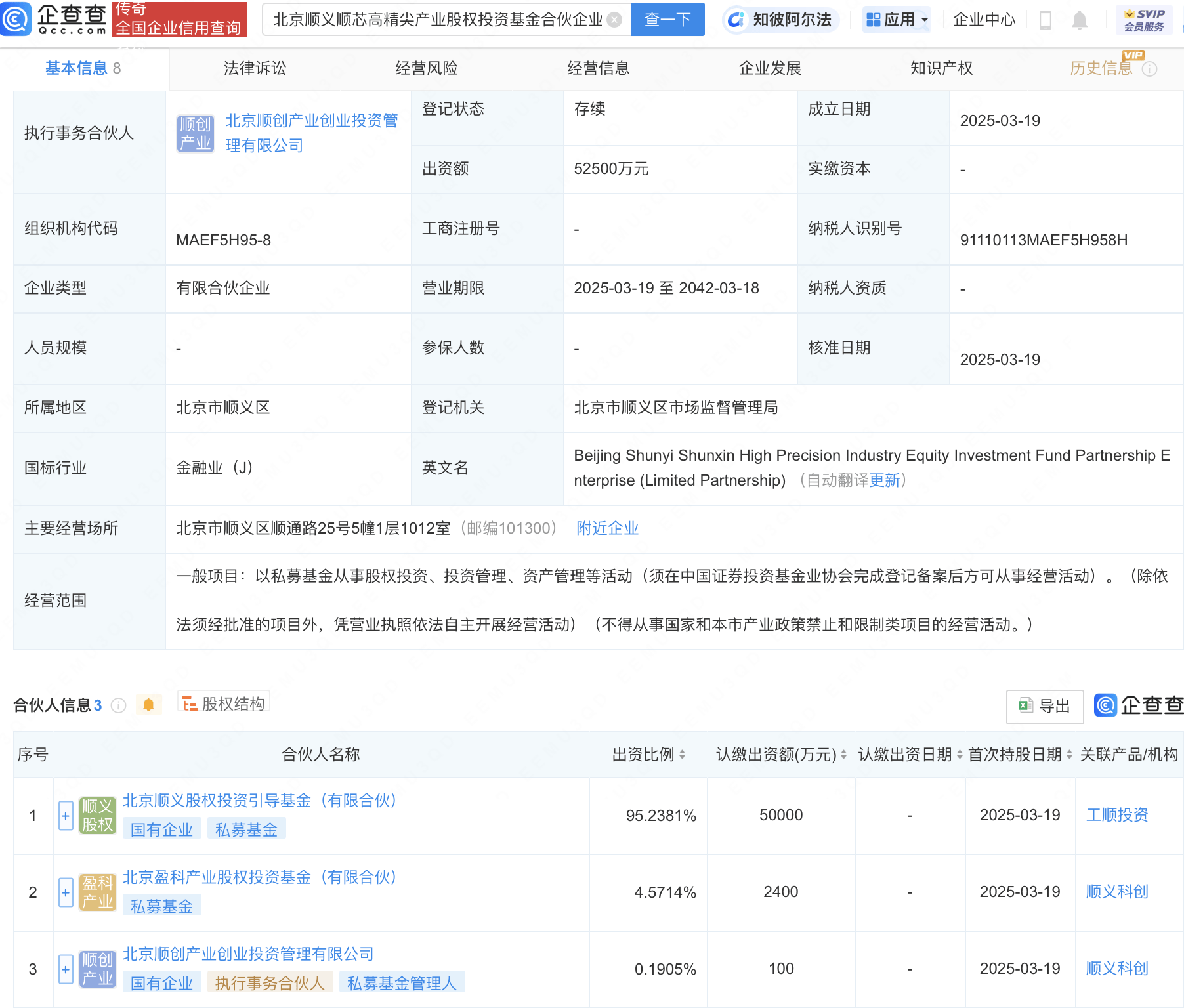
Task: Click the orange monitoring bell for partners
Action: click(x=149, y=705)
